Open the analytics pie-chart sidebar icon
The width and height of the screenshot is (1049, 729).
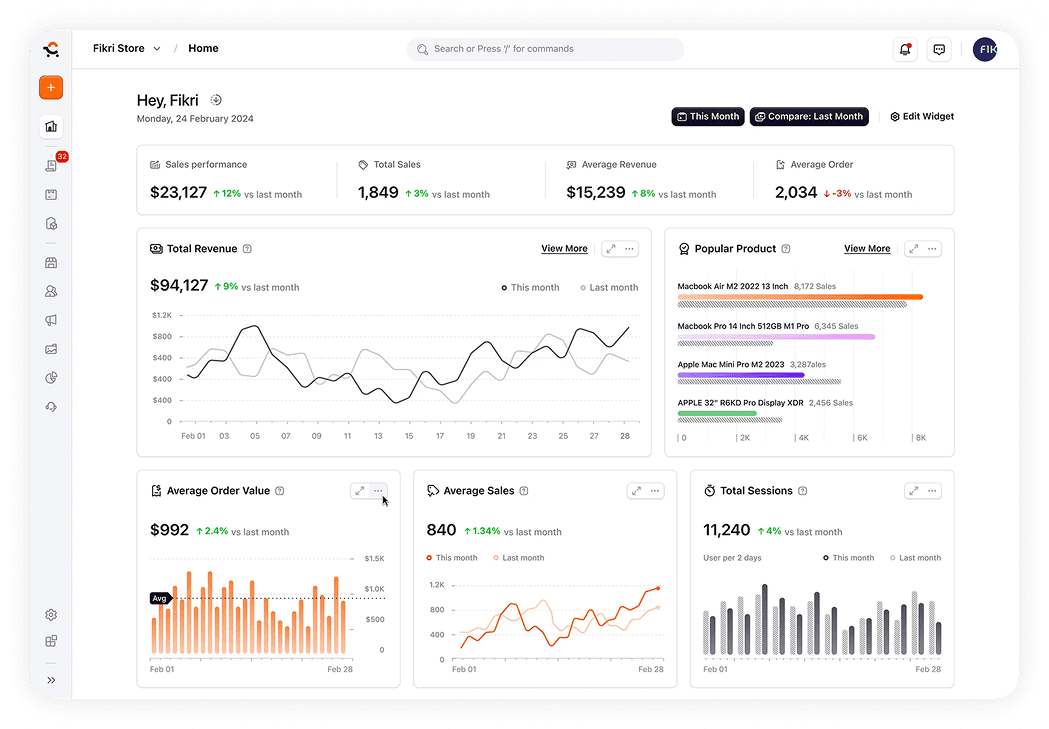(51, 378)
